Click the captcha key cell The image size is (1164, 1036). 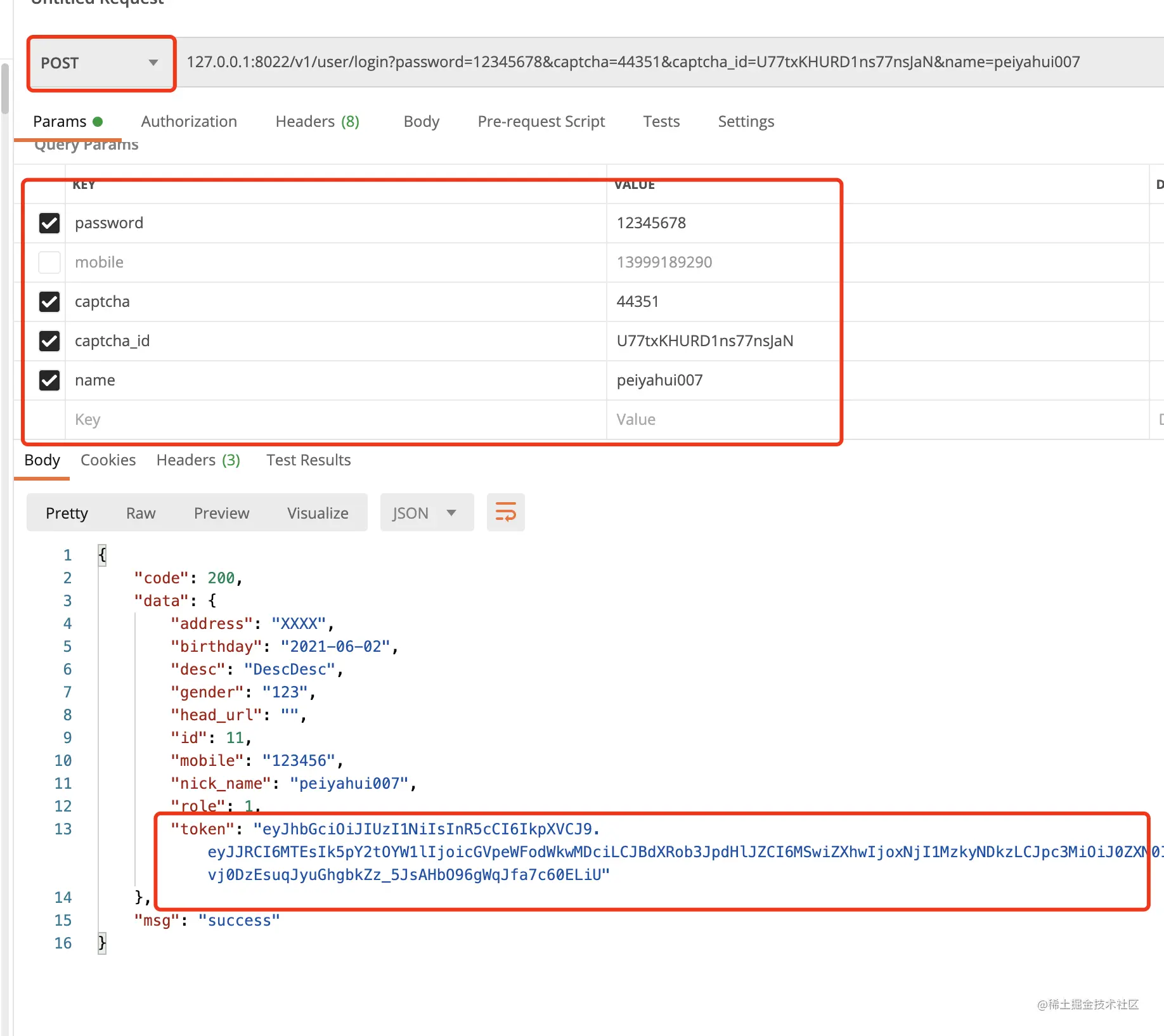click(336, 302)
